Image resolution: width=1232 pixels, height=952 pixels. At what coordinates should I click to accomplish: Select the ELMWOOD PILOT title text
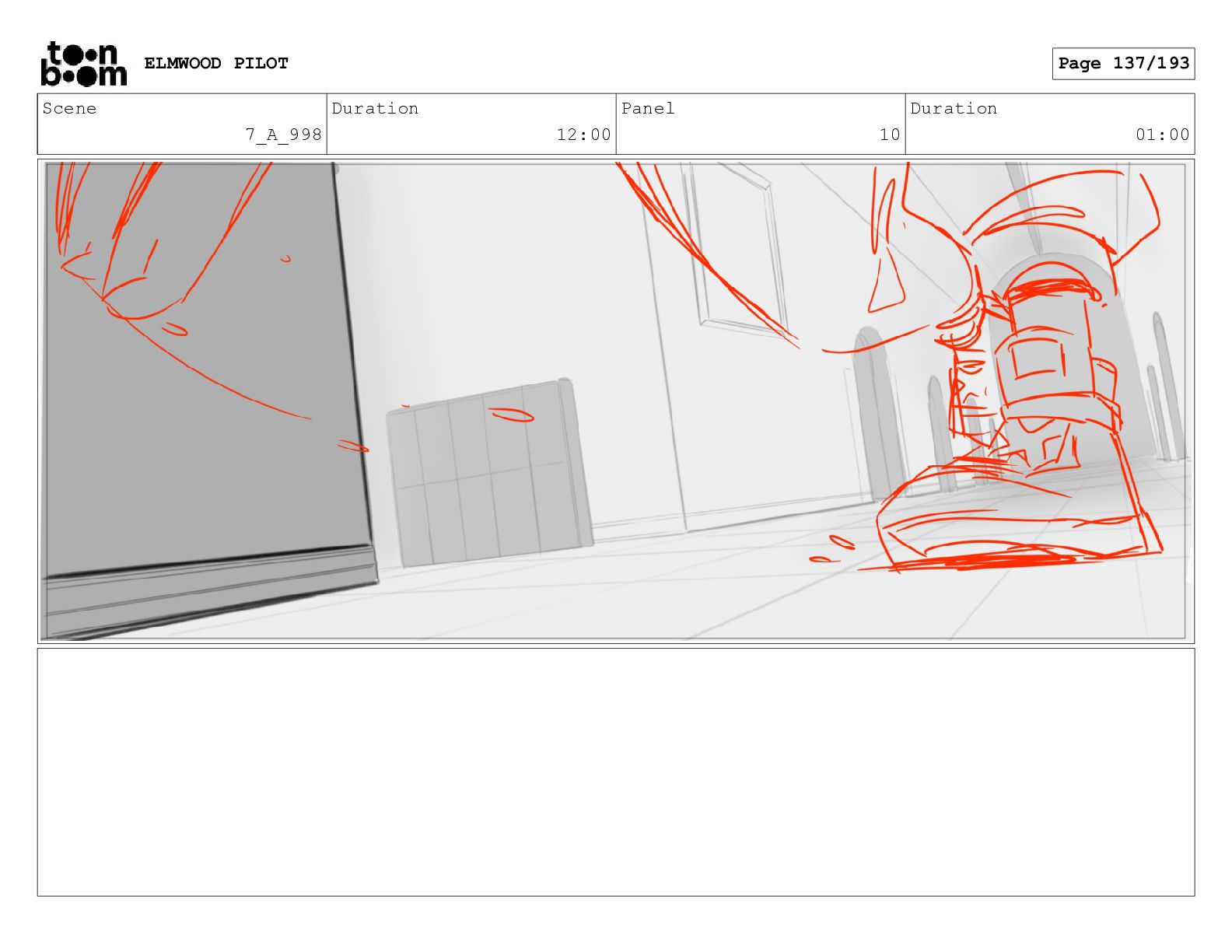click(x=216, y=63)
